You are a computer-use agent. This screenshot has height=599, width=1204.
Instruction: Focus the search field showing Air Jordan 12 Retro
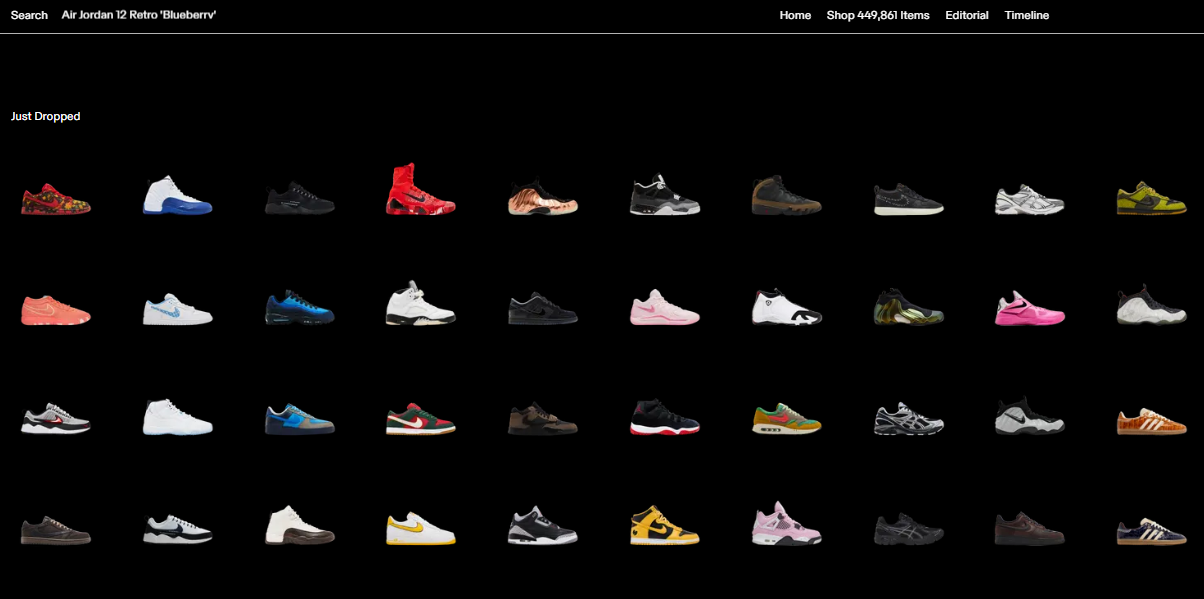click(139, 15)
